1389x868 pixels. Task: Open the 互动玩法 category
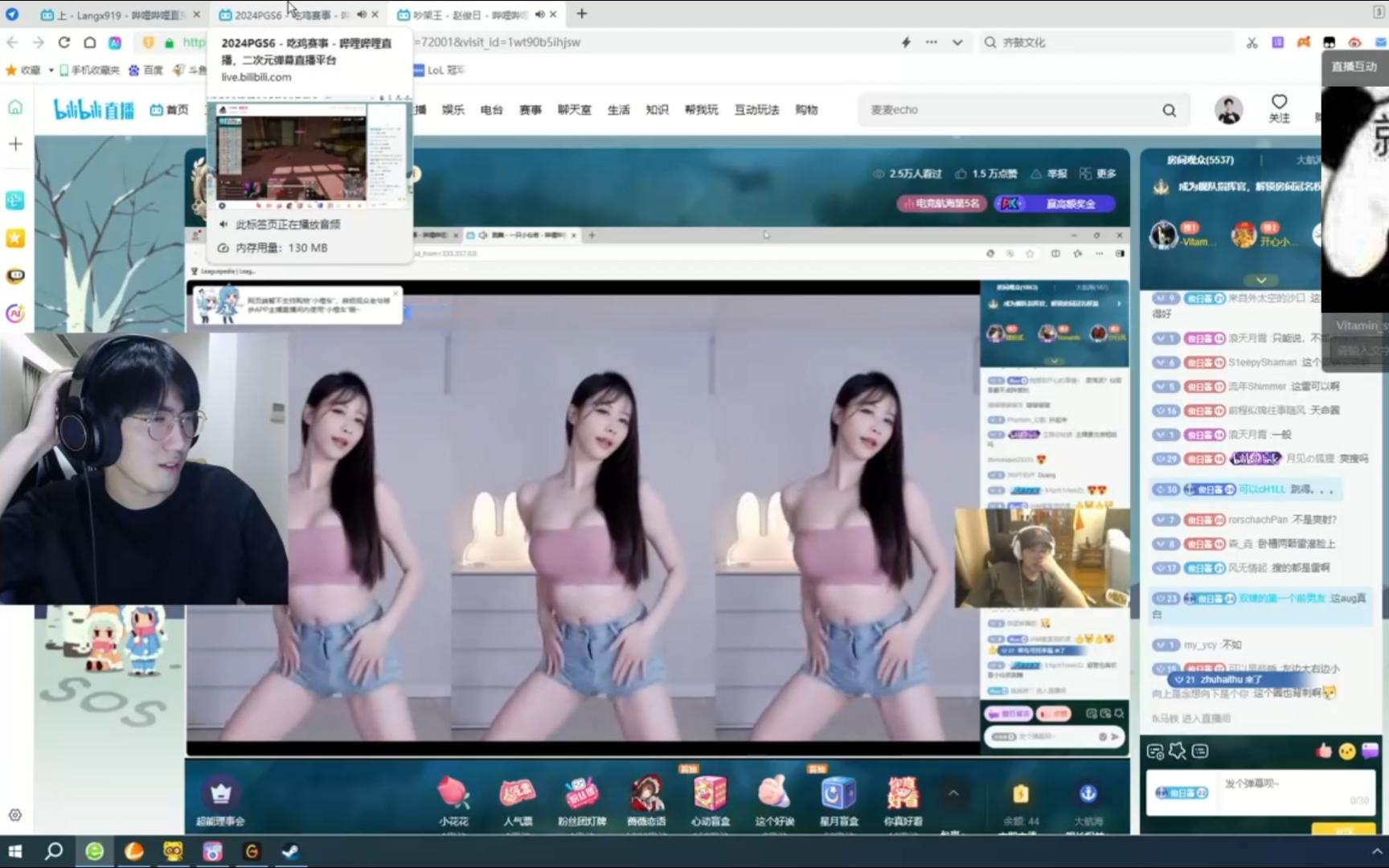click(x=756, y=109)
